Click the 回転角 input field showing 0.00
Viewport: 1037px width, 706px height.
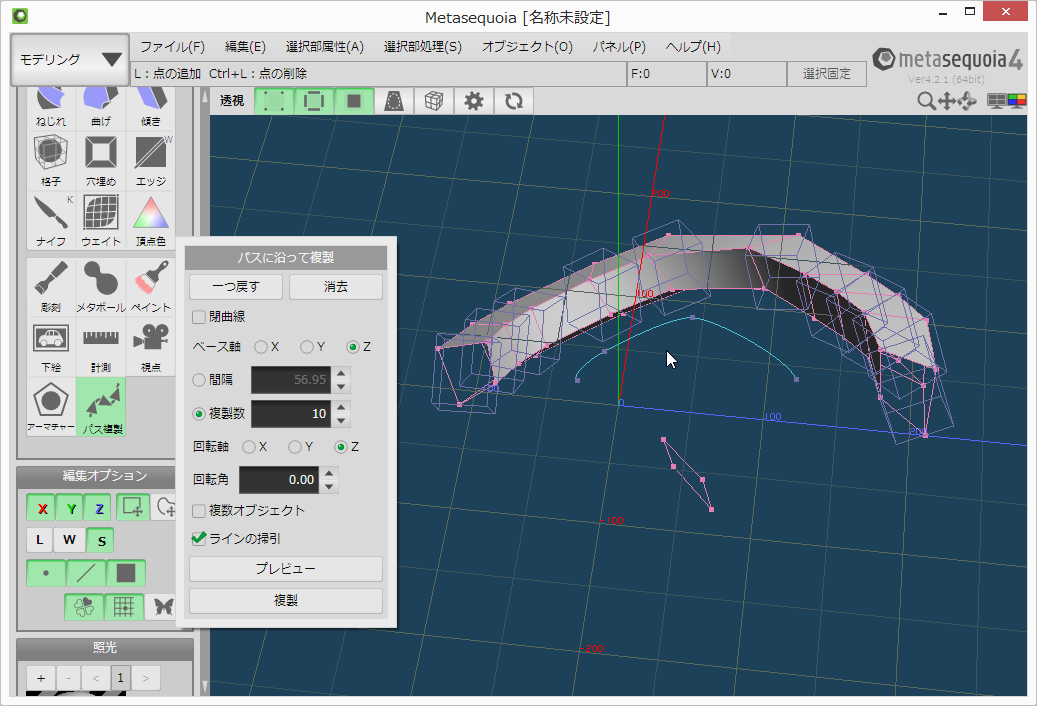[x=279, y=480]
